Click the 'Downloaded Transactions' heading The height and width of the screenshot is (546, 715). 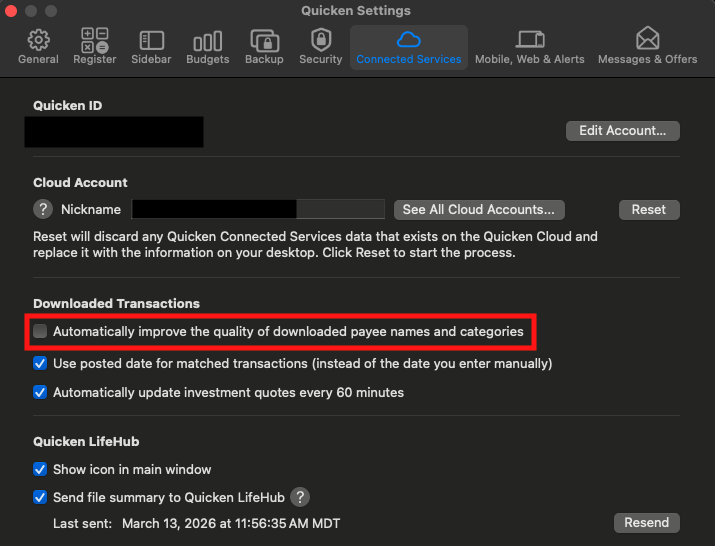116,303
